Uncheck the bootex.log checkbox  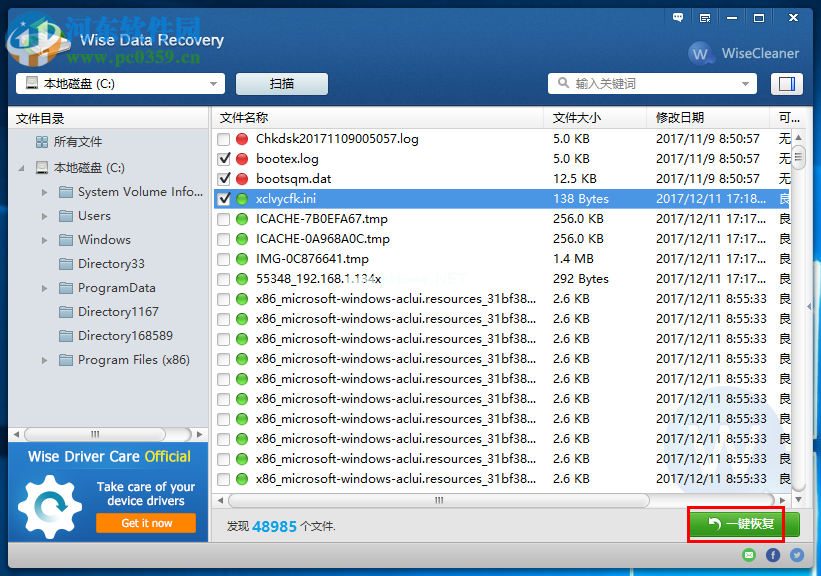224,159
